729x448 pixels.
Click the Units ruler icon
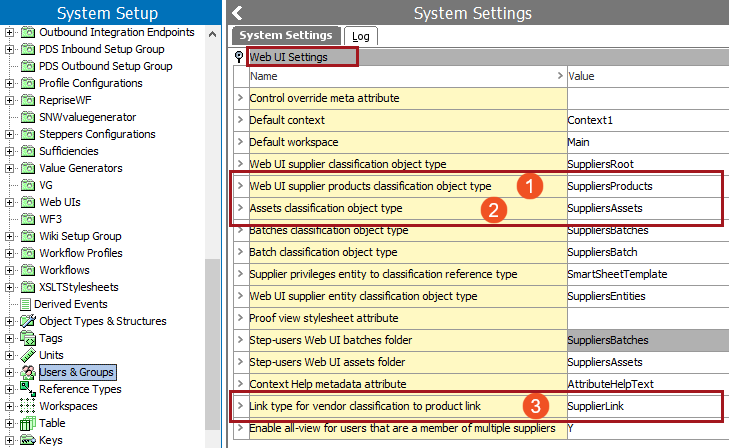(x=27, y=355)
